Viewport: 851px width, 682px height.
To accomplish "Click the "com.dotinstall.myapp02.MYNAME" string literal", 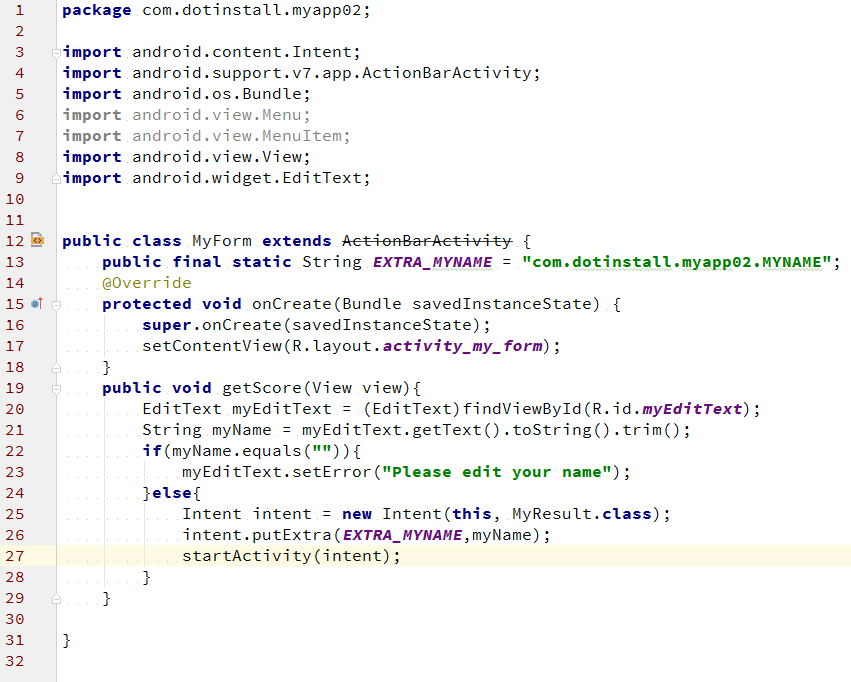I will tap(677, 262).
